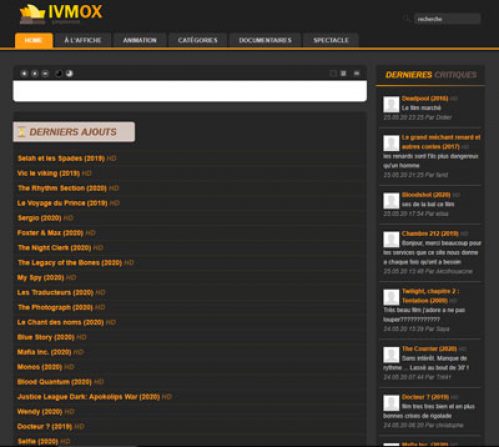Click the avatar beside The Courier review

(x=391, y=355)
